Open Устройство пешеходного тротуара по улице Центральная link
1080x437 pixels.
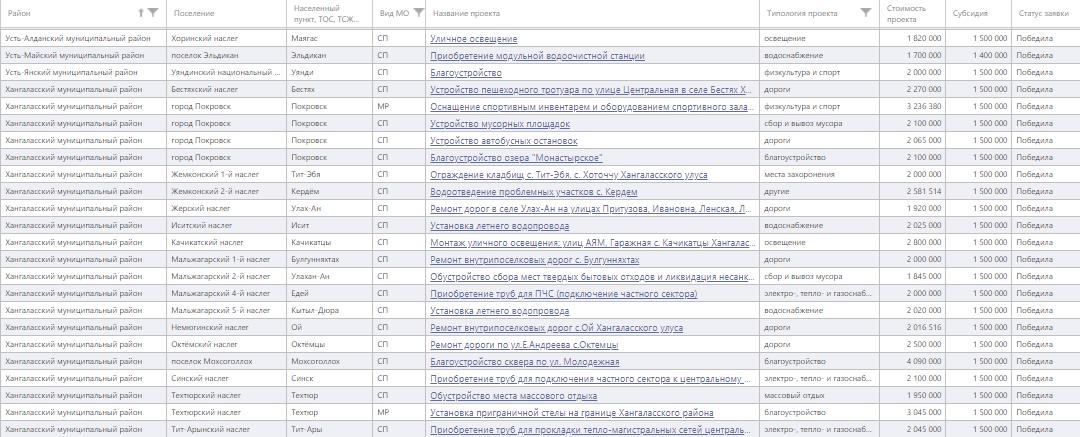coord(592,90)
